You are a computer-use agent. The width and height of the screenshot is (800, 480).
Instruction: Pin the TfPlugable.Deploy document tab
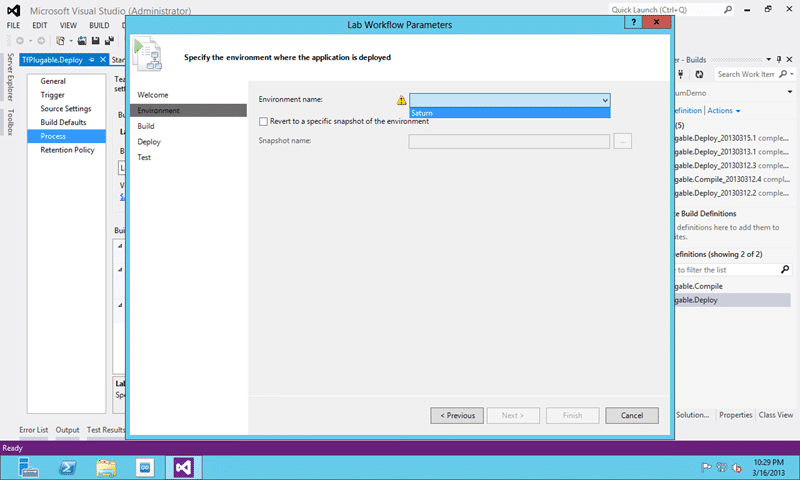[x=91, y=60]
